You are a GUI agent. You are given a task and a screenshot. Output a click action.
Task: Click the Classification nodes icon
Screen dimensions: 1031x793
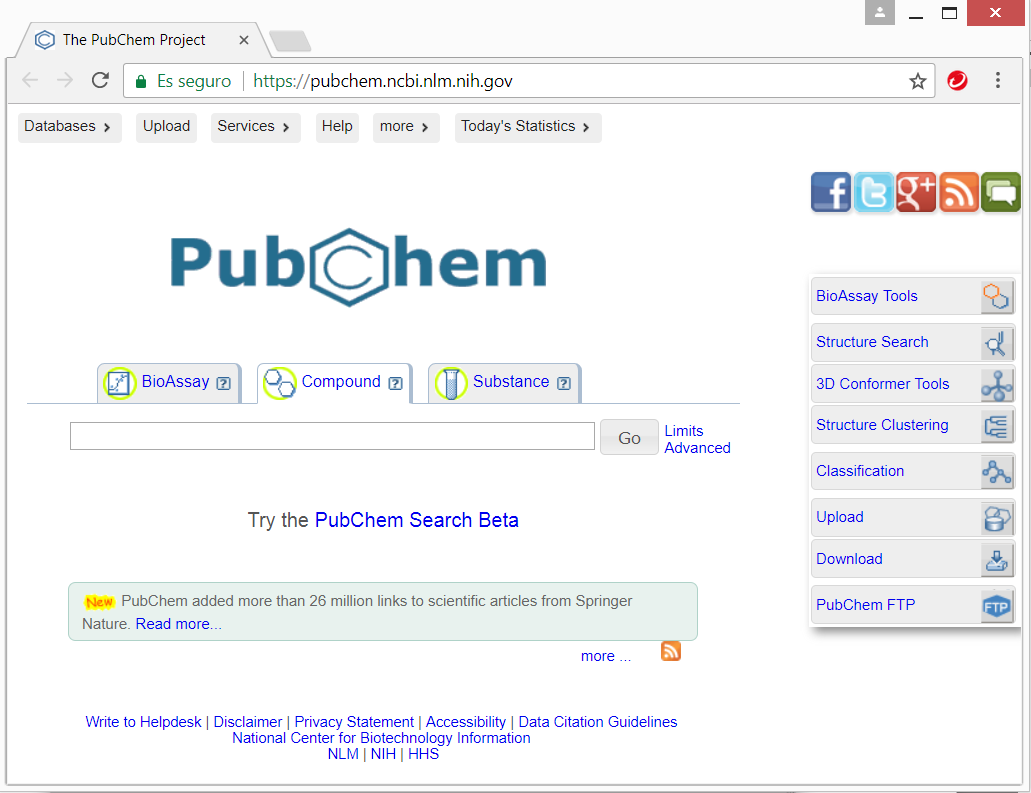click(x=996, y=472)
